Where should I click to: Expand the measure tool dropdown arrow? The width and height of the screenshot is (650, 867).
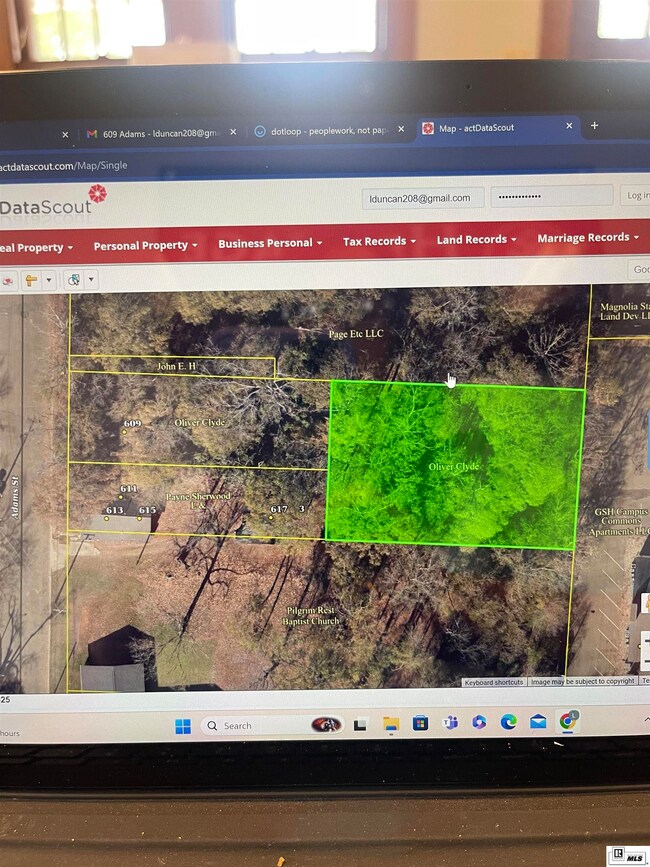coord(49,280)
